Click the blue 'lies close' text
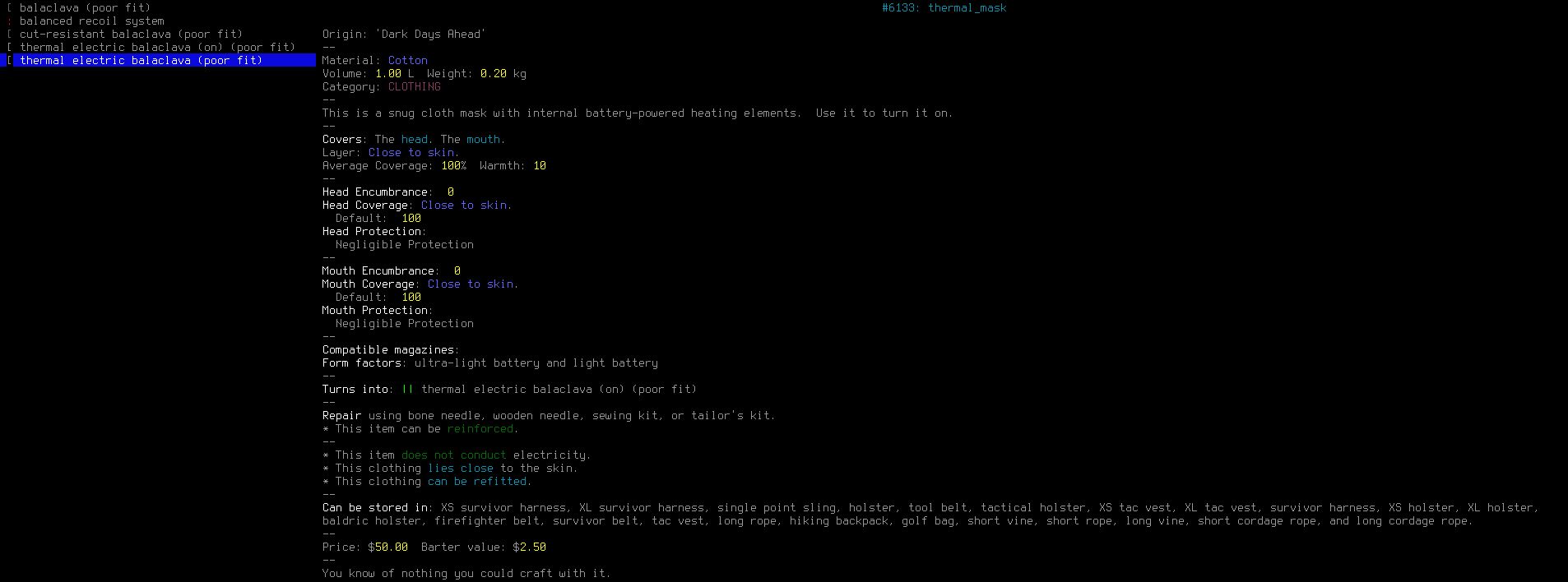This screenshot has width=1568, height=582. click(x=461, y=469)
